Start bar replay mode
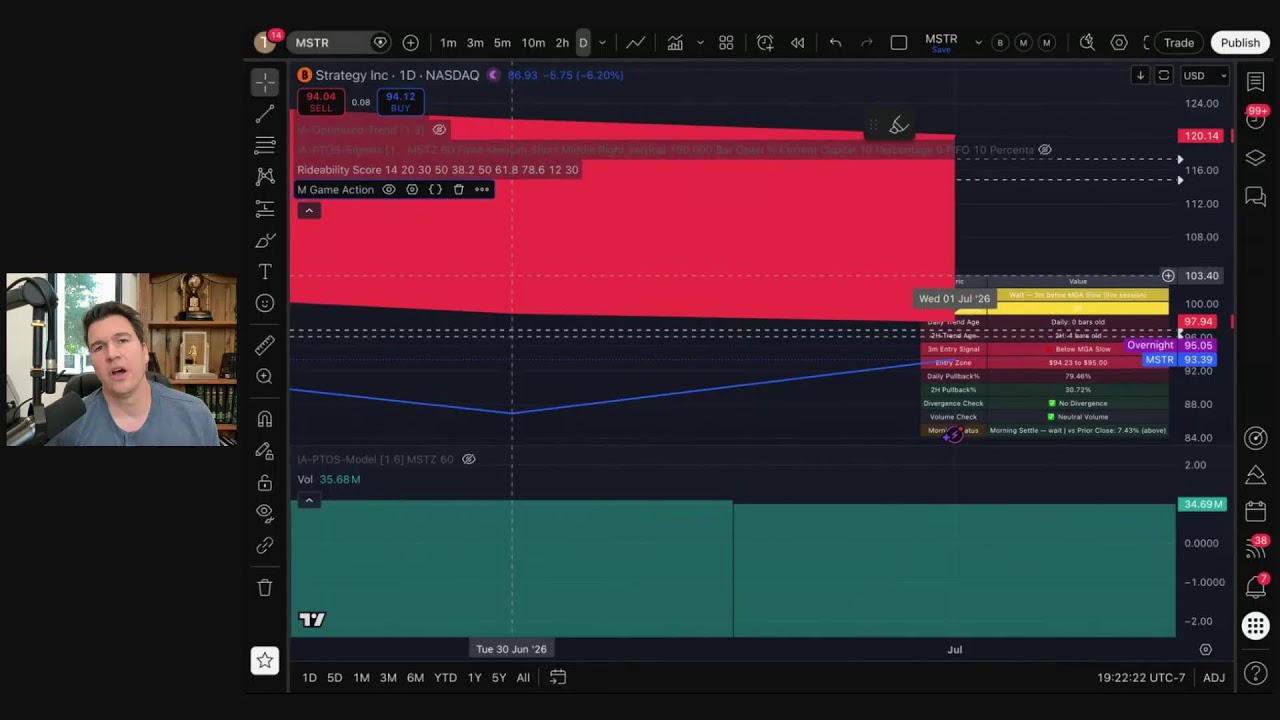 click(797, 43)
